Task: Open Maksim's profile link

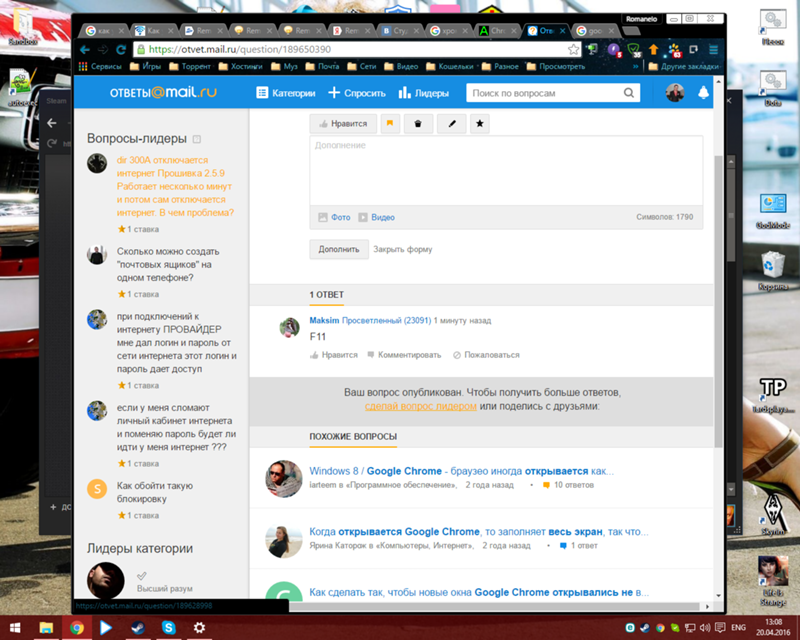Action: pyautogui.click(x=324, y=321)
